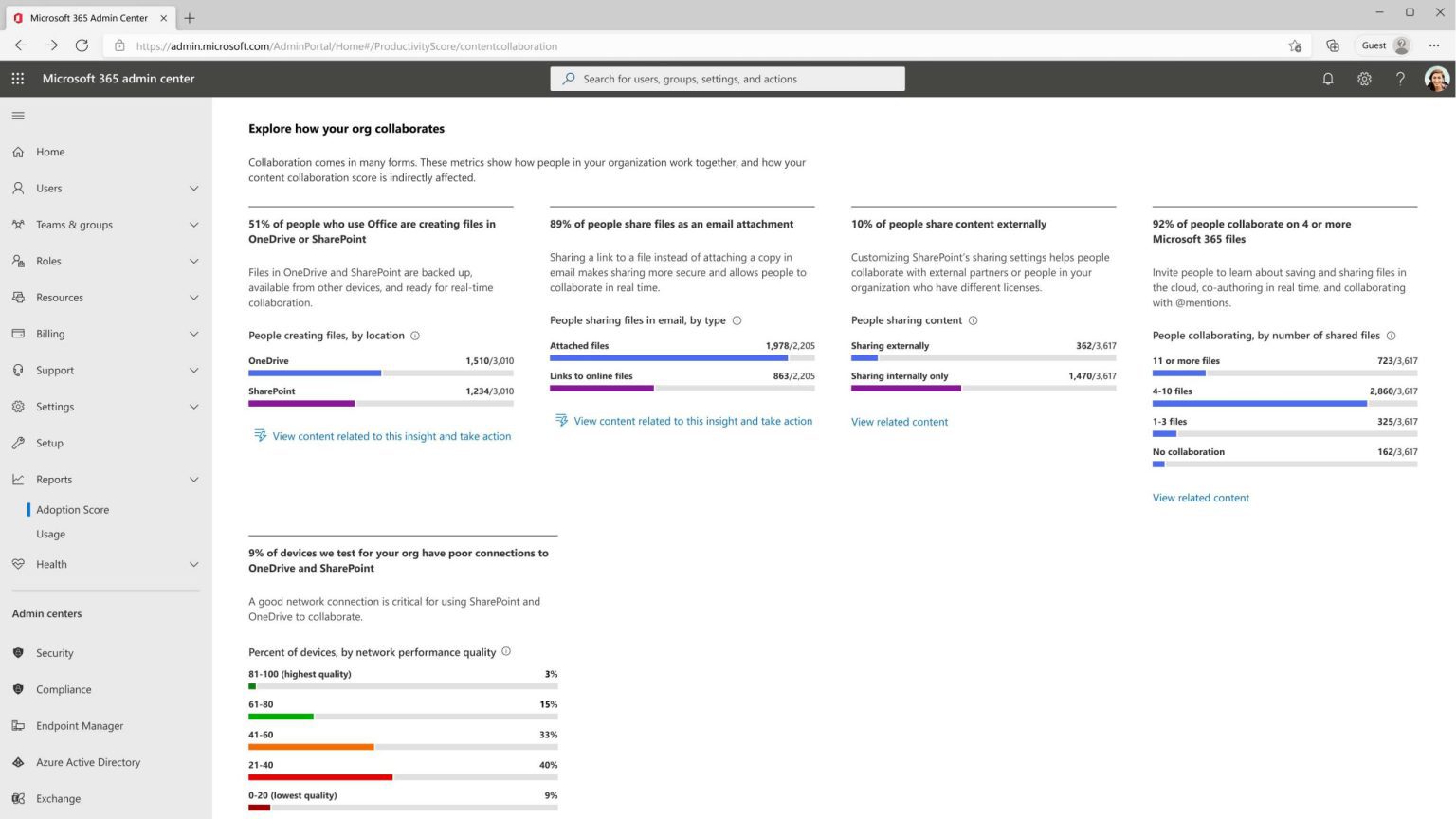Click View related content for external sharing
The width and height of the screenshot is (1456, 819).
pos(899,421)
